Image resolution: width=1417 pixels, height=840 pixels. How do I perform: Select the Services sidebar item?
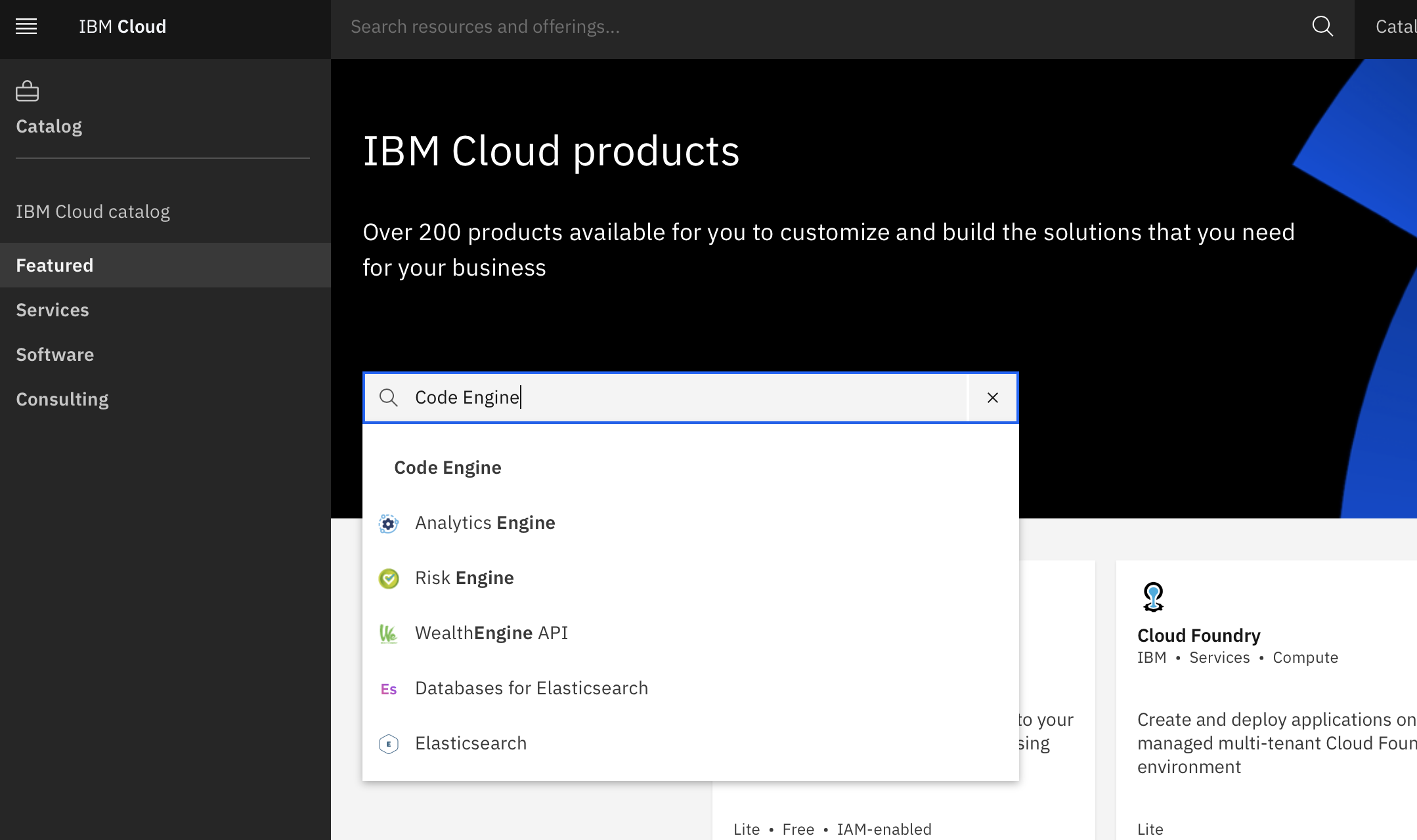[165, 310]
